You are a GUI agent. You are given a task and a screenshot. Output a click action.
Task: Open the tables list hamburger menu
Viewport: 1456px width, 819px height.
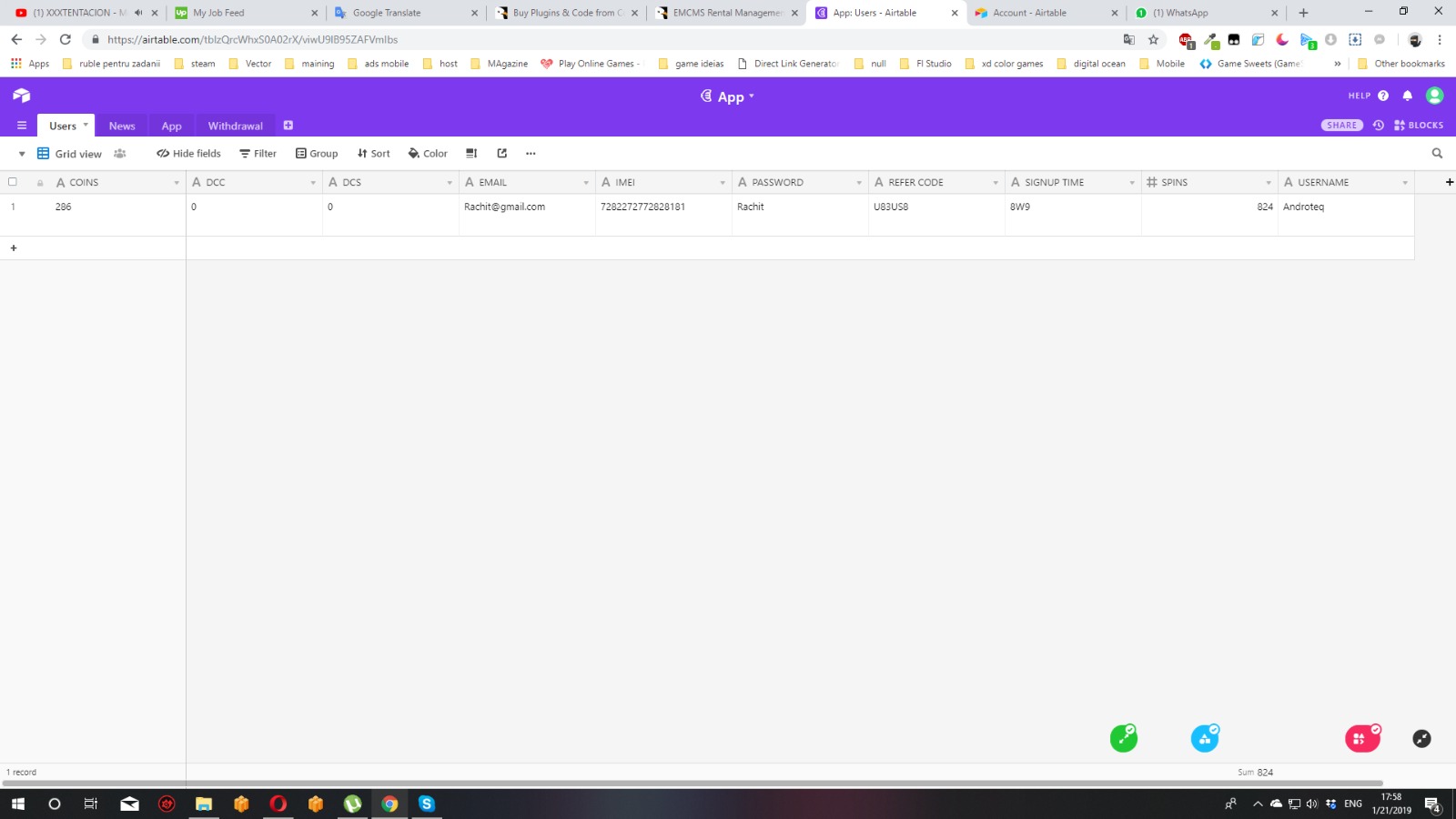coord(22,126)
